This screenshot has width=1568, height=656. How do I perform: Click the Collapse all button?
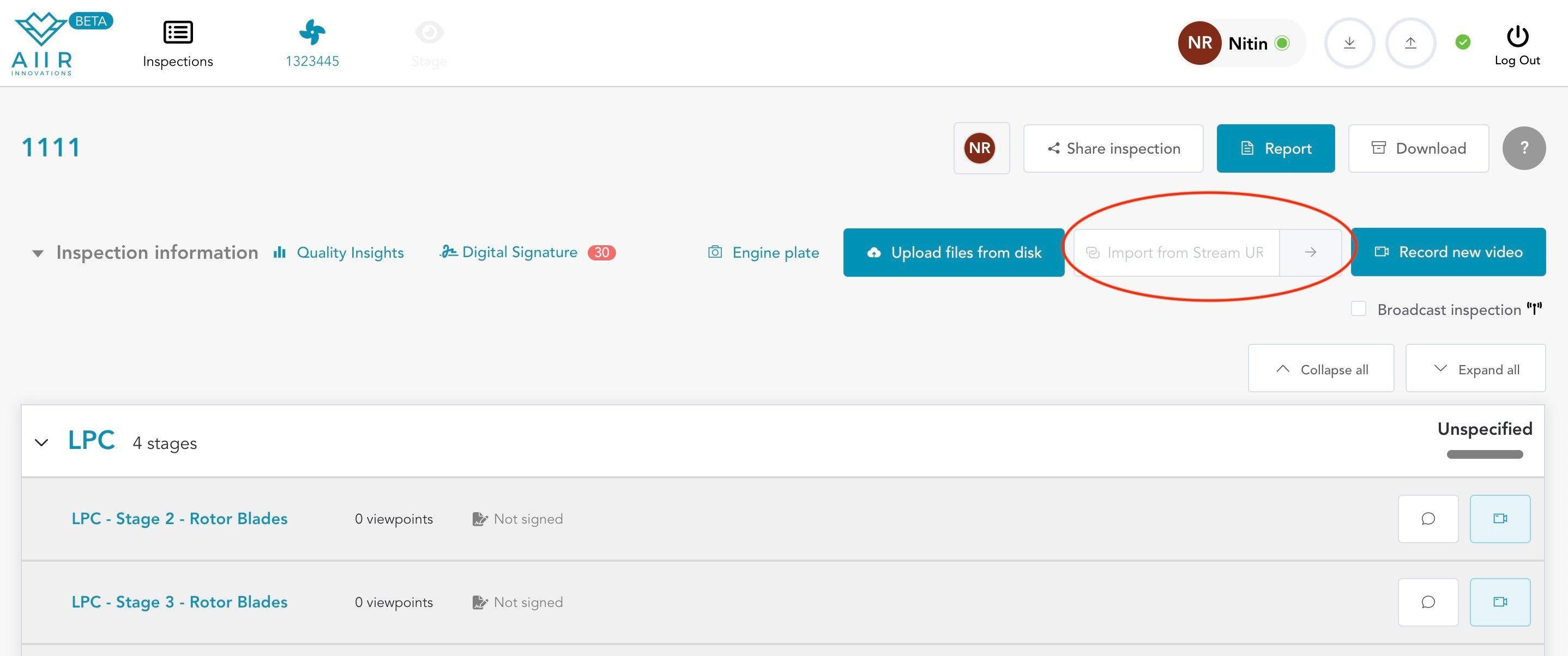pyautogui.click(x=1320, y=369)
